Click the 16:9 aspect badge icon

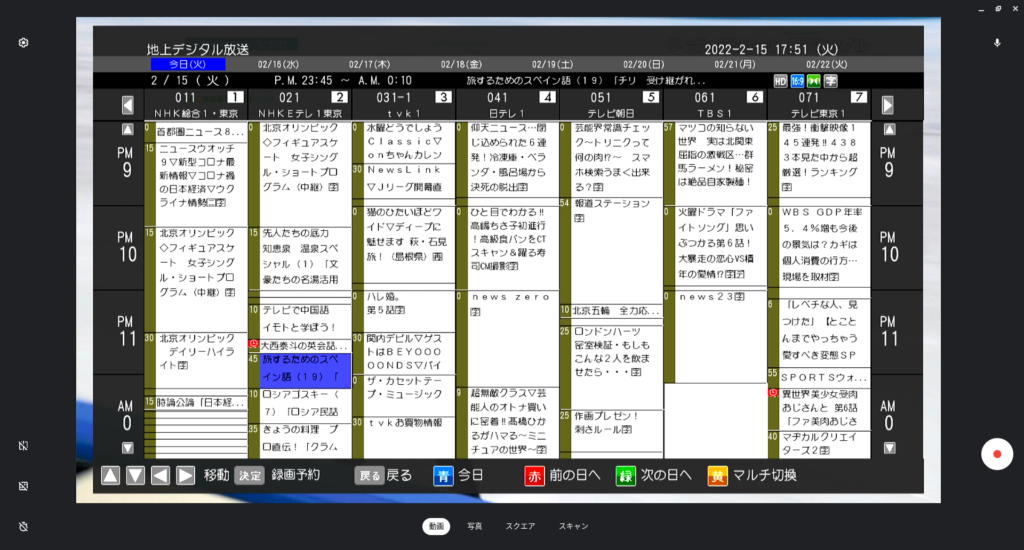(x=797, y=81)
